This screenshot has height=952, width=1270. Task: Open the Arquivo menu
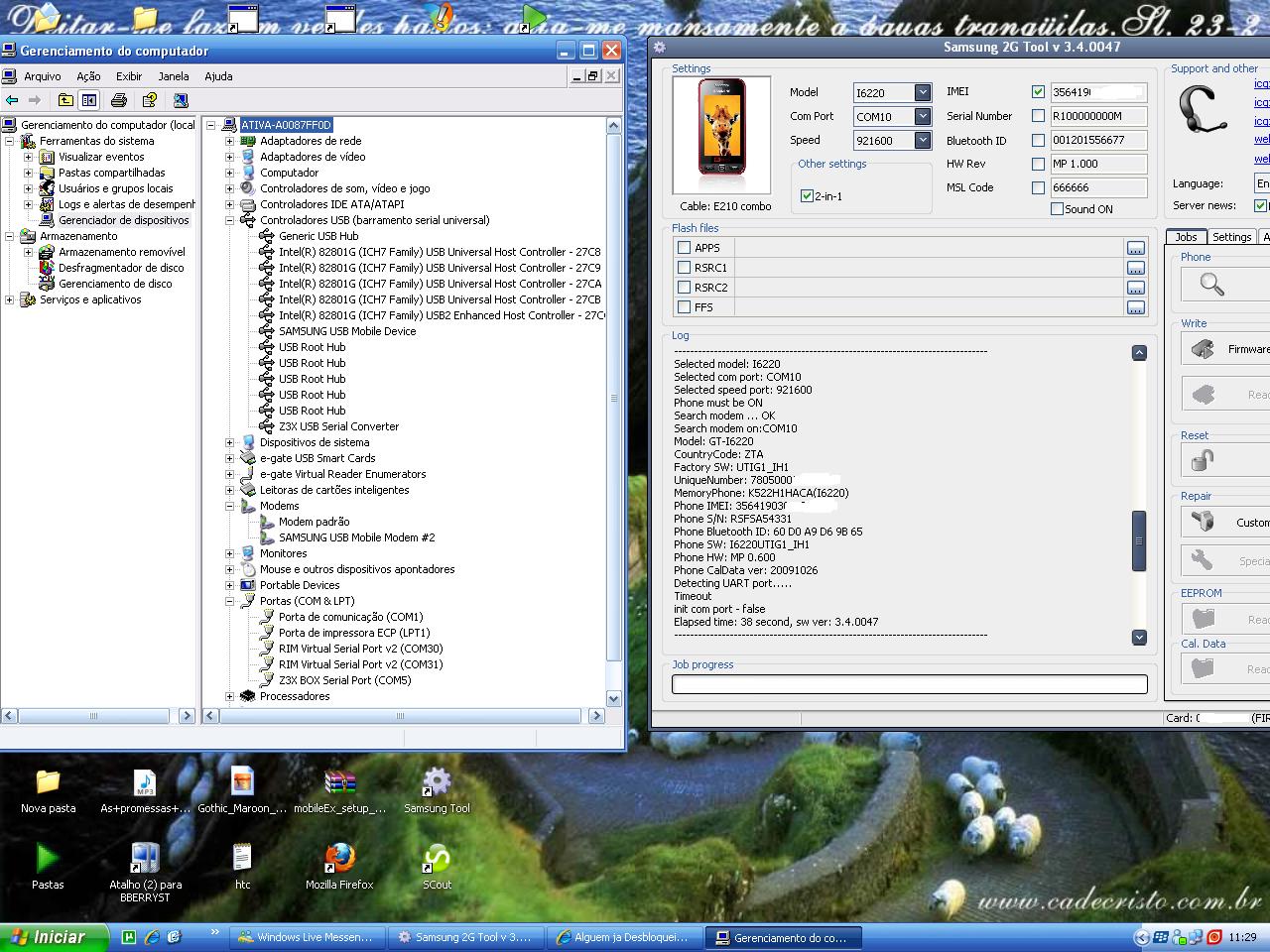[x=43, y=76]
